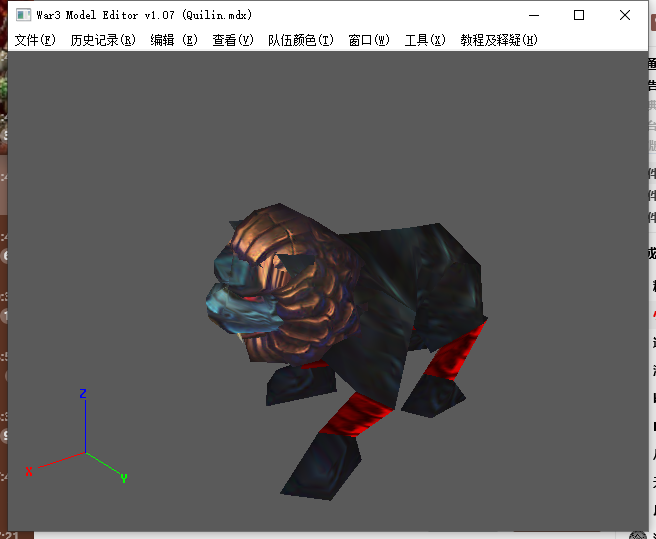Open the 查看(V) menu
The width and height of the screenshot is (656, 539).
[233, 40]
